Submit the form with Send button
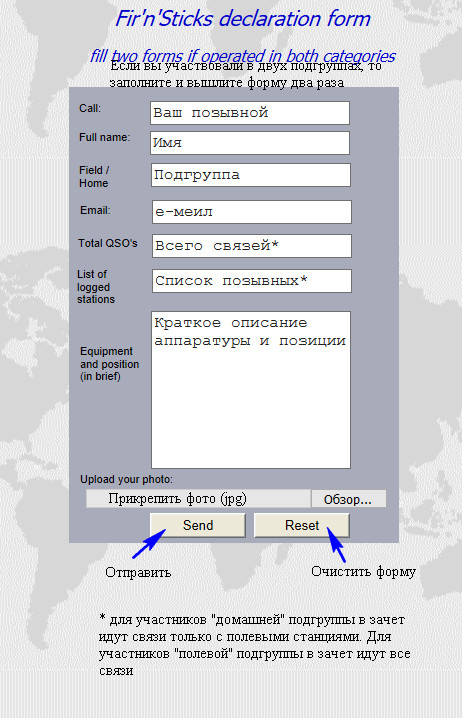This screenshot has width=462, height=718. pos(198,525)
